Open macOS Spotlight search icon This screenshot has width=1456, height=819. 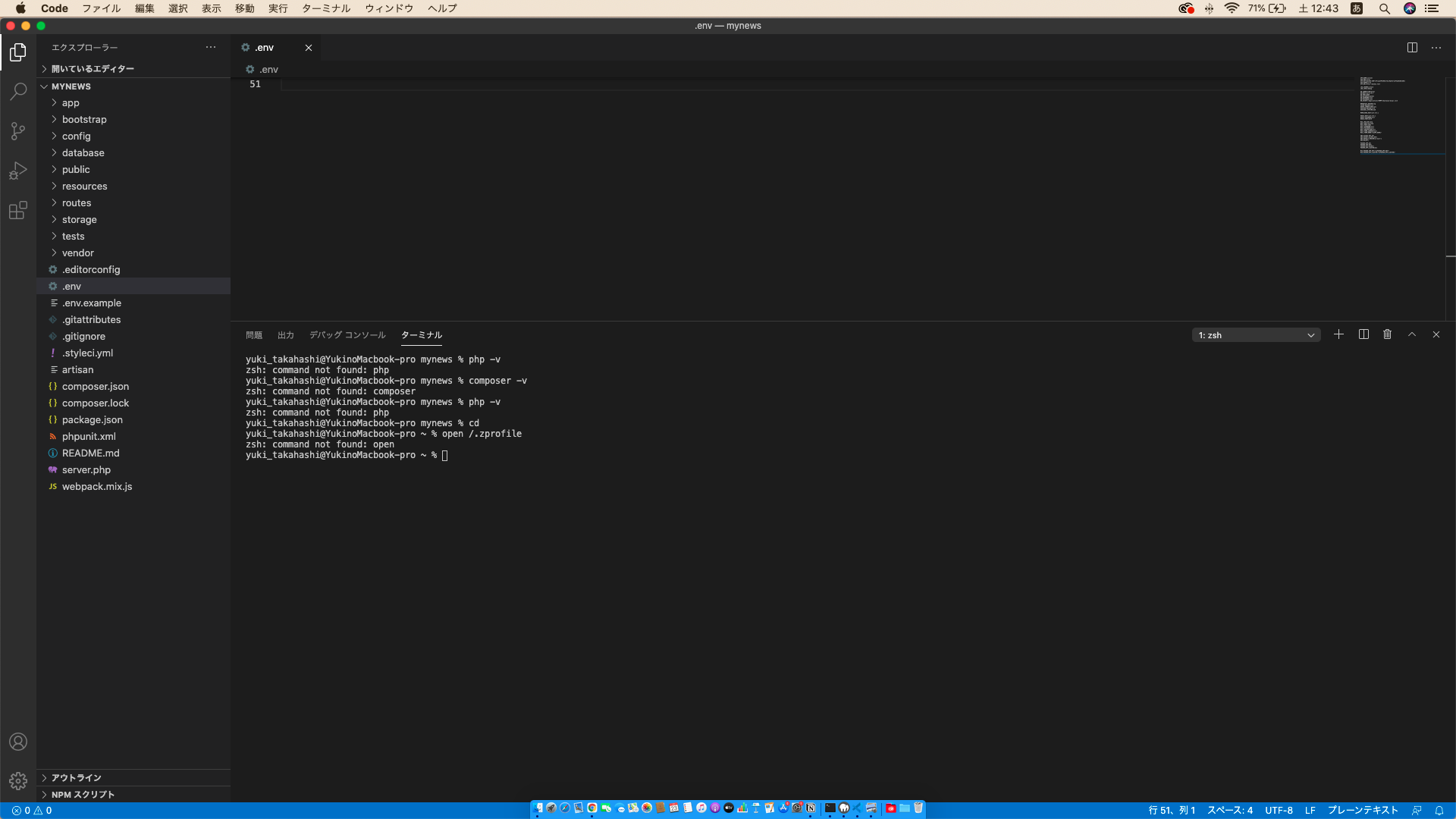1384,8
